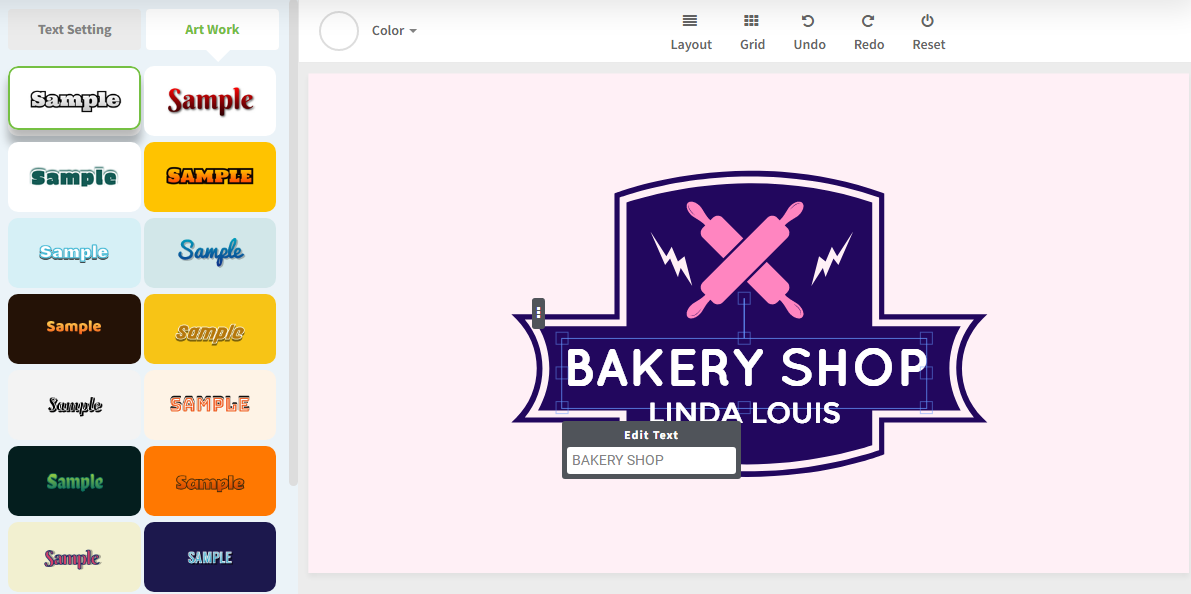This screenshot has width=1191, height=594.
Task: Select orange Sample style on dark brown
Action: (74, 329)
